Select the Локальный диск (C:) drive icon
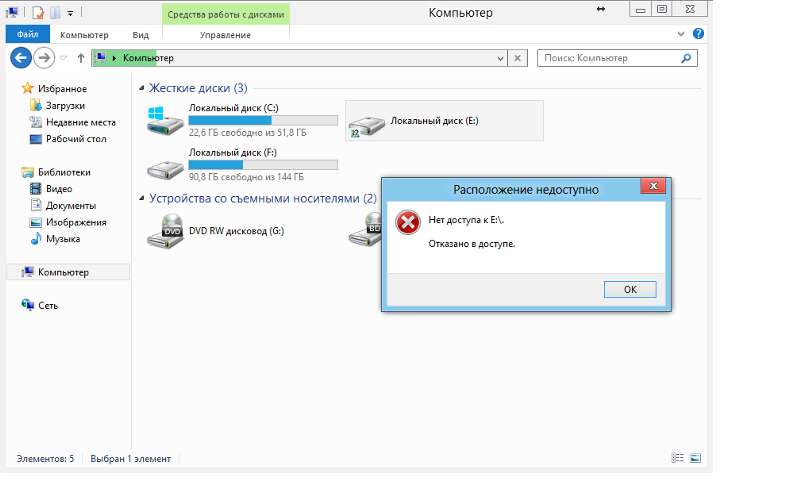 [165, 120]
